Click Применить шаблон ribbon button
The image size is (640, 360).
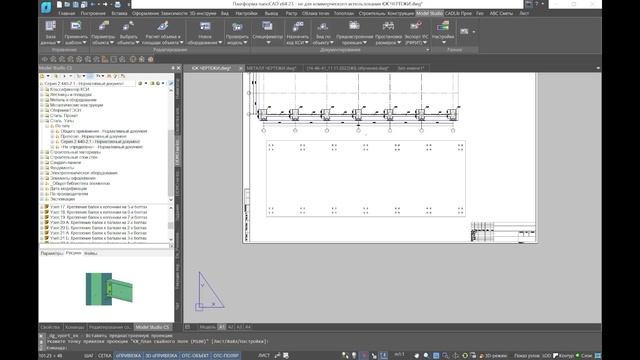tap(76, 32)
